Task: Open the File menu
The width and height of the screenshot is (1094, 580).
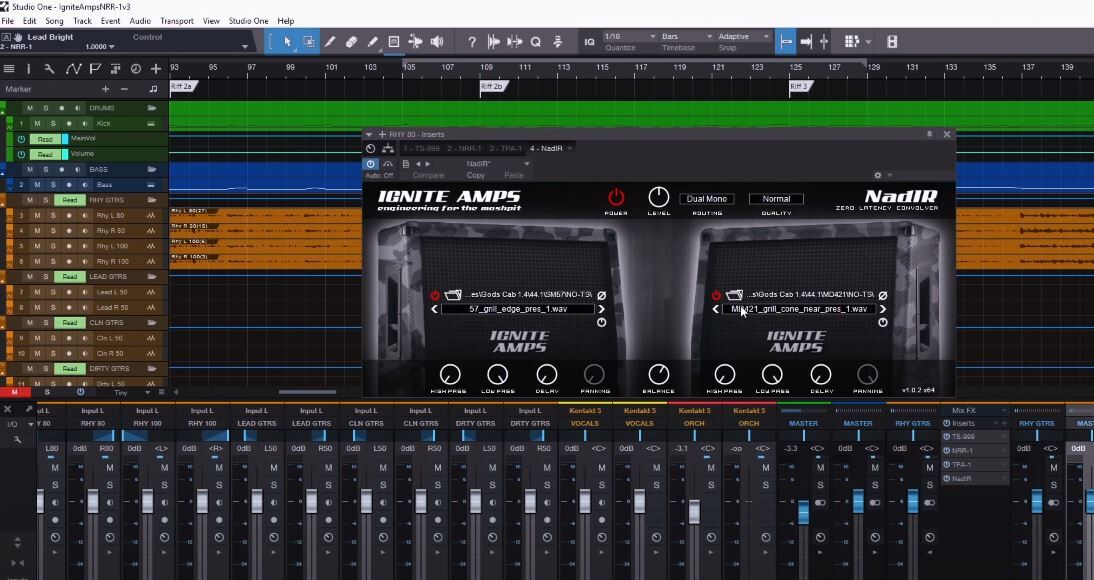Action: [x=7, y=21]
